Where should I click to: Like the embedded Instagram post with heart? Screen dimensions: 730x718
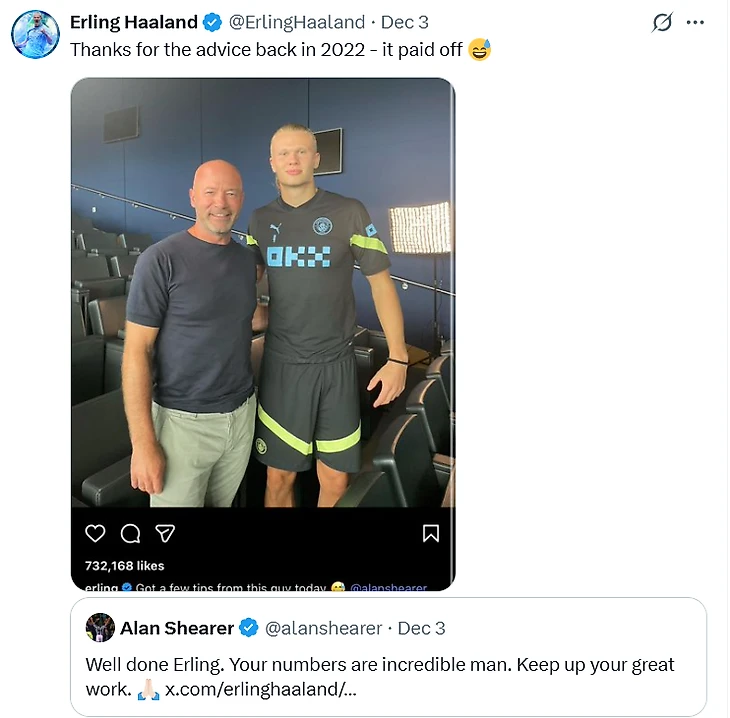pyautogui.click(x=95, y=533)
